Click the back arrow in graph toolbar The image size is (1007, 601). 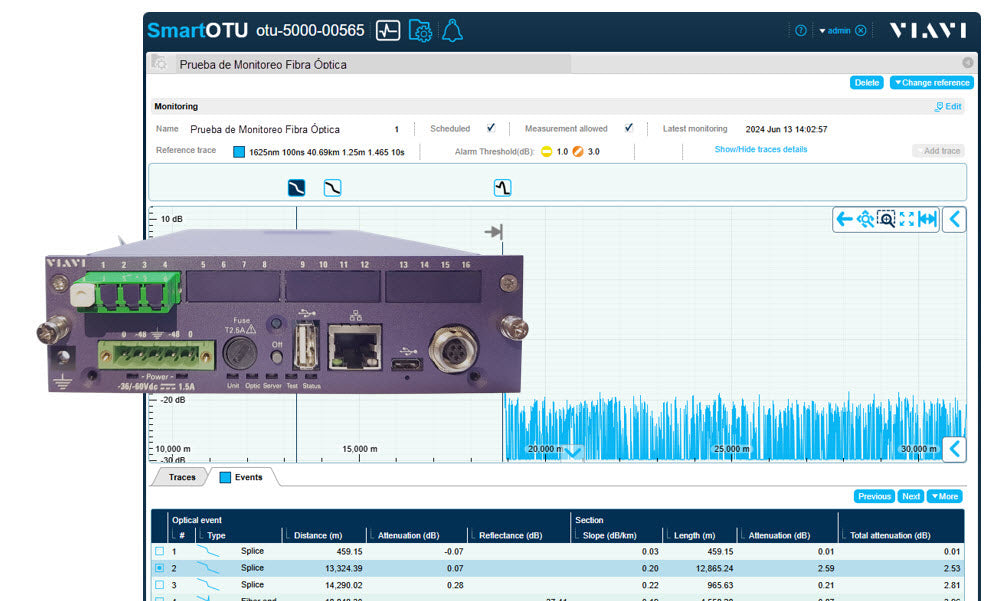click(x=845, y=220)
